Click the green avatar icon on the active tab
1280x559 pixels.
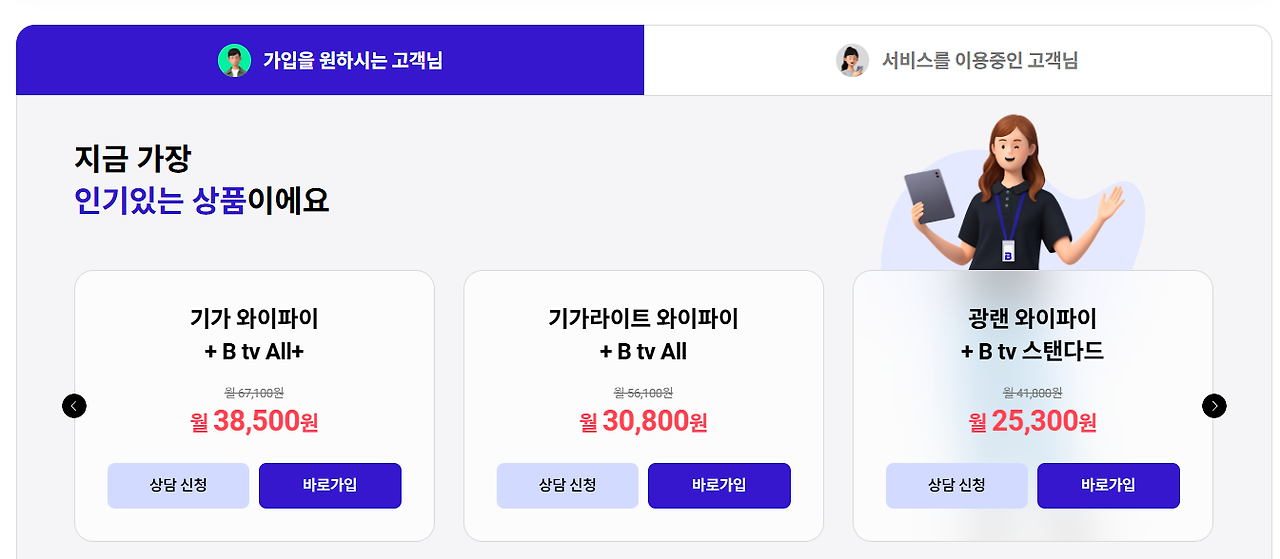tap(234, 60)
